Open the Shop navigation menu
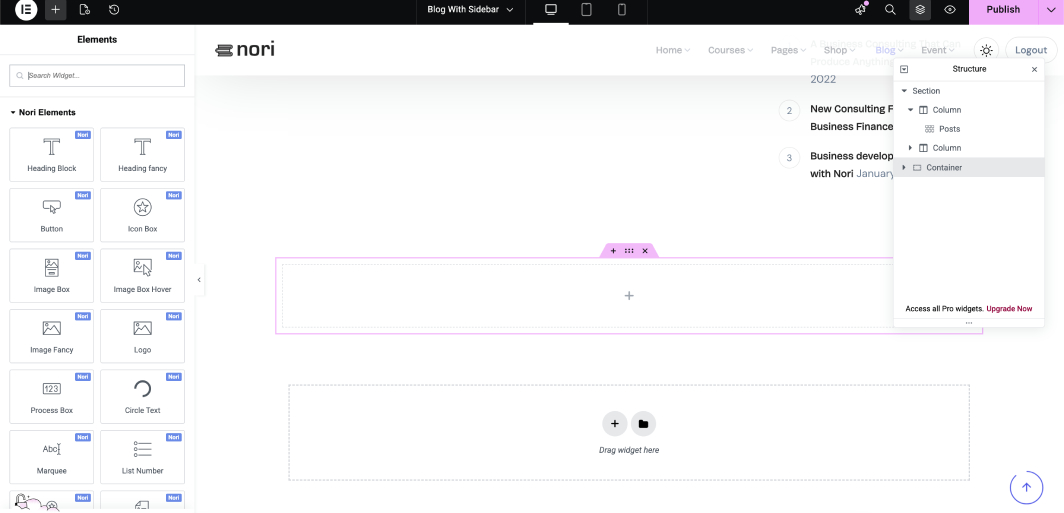Viewport: 1064px width, 513px height. coord(839,50)
